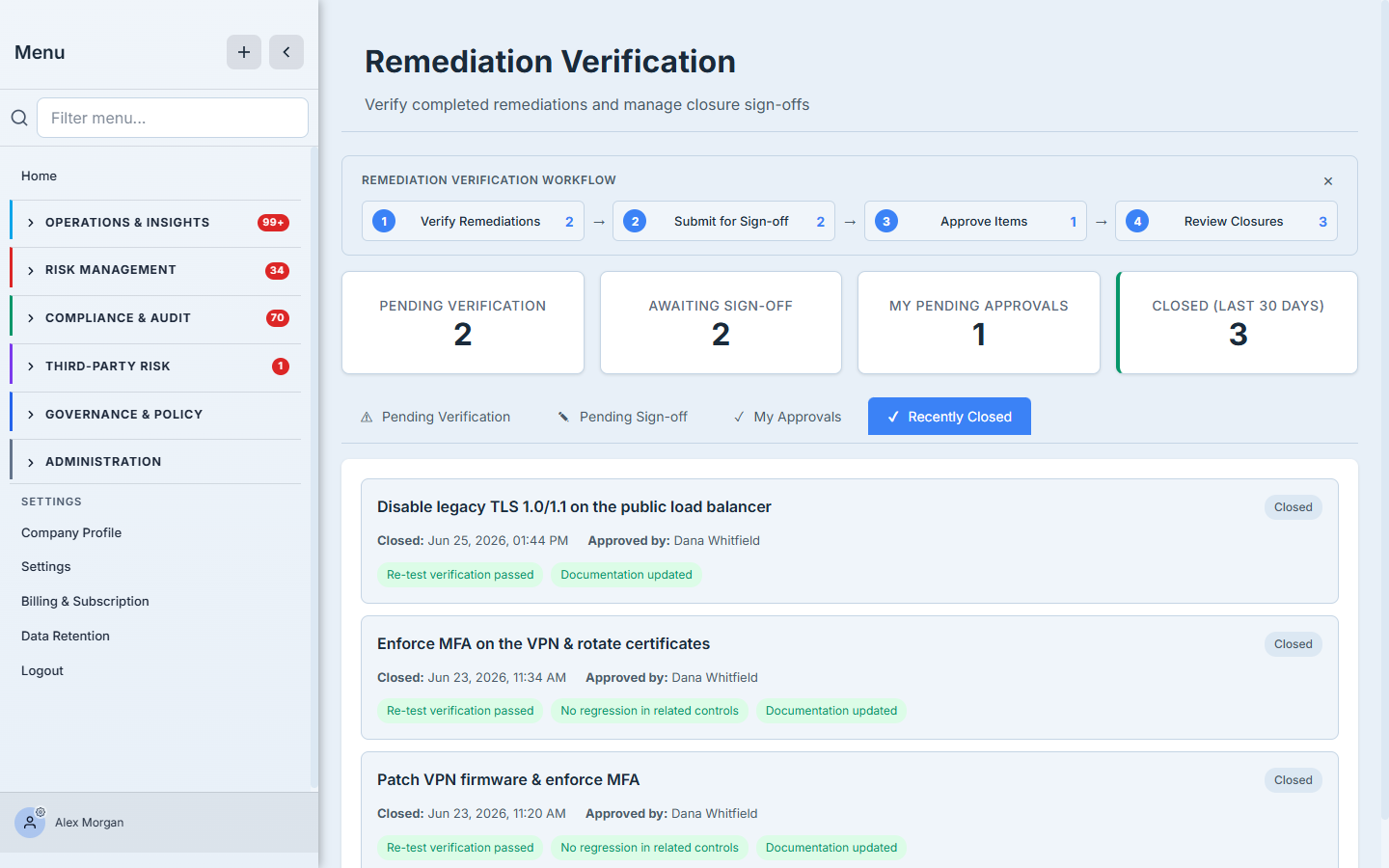The height and width of the screenshot is (868, 1389).
Task: Open 'Disable legacy TLS 1.0/1.1' item title
Action: (574, 507)
